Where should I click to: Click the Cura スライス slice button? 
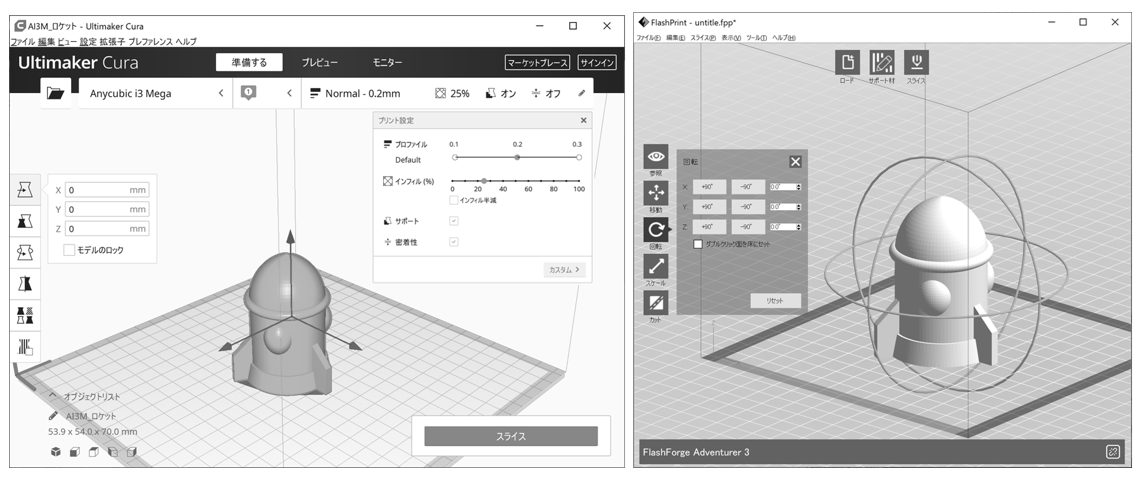(511, 437)
